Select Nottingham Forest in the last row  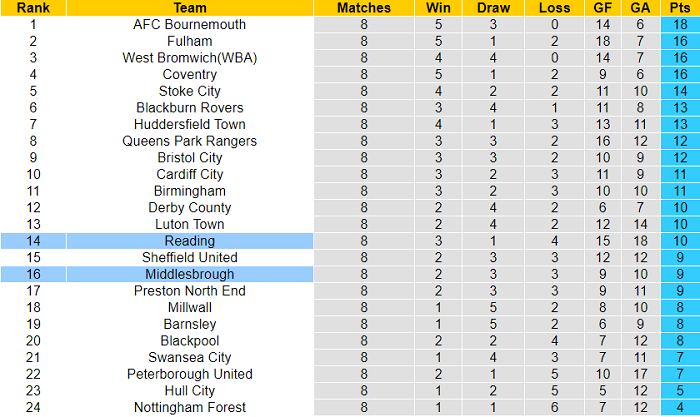(x=190, y=407)
